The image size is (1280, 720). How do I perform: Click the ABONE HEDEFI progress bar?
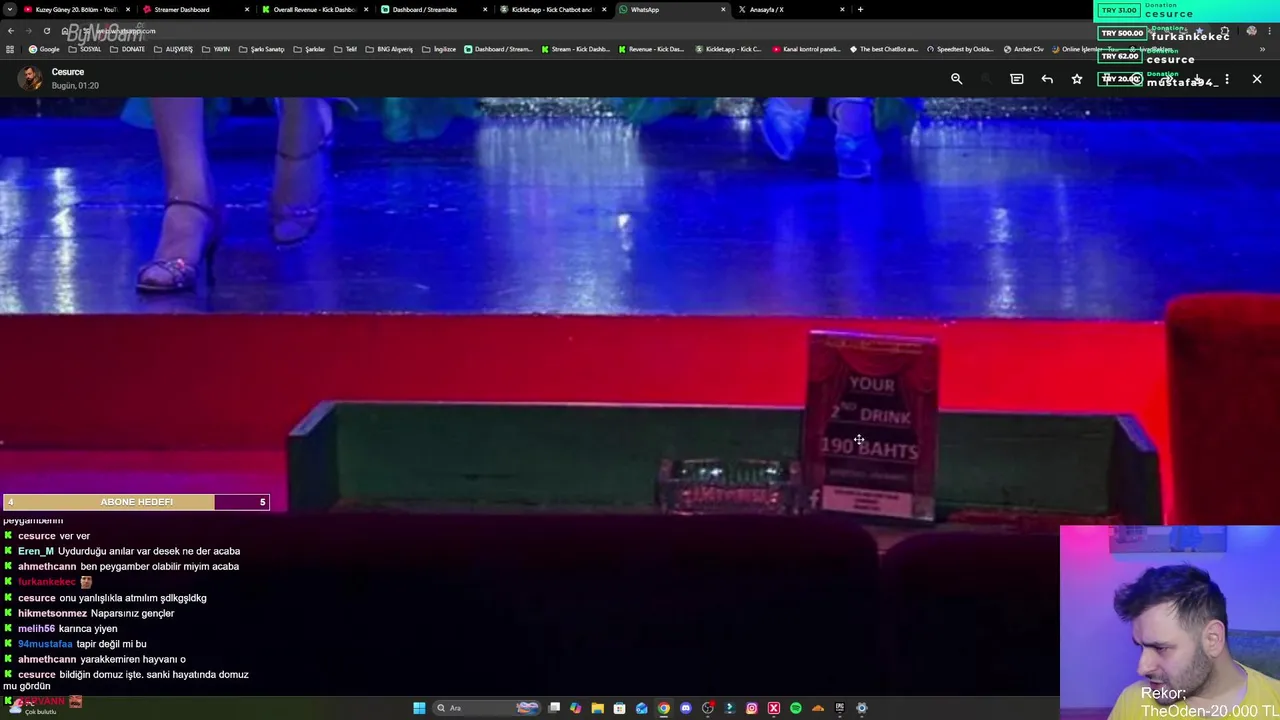click(x=136, y=502)
